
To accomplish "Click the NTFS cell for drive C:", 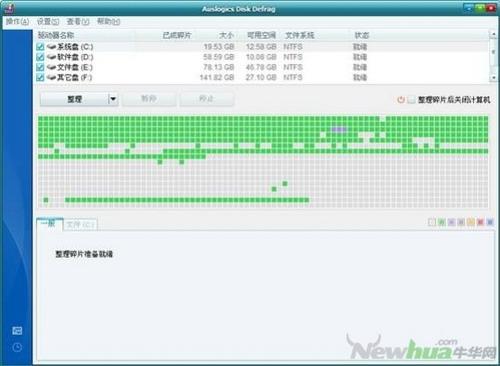I will (293, 47).
